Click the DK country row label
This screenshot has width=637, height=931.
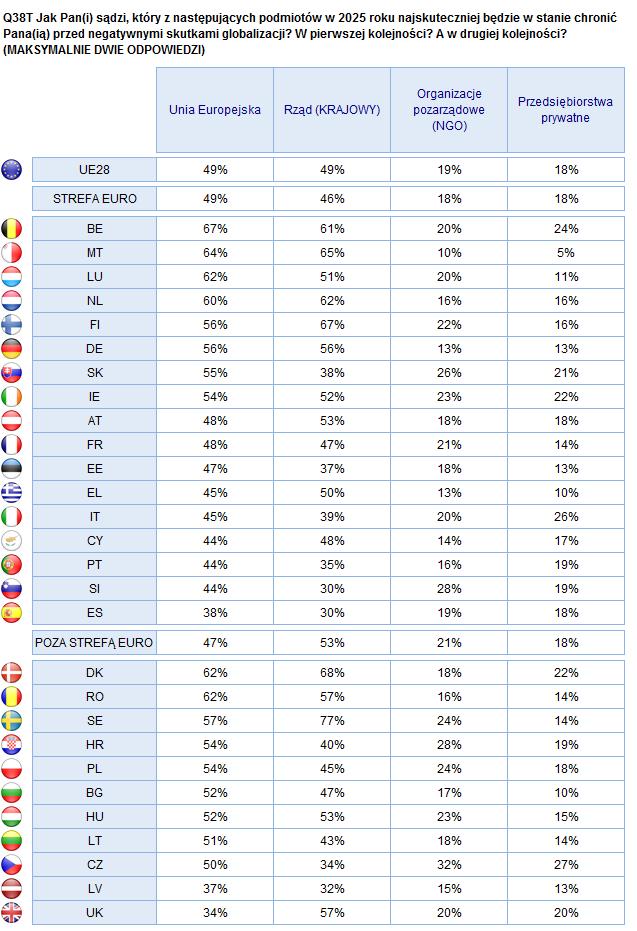tap(94, 673)
